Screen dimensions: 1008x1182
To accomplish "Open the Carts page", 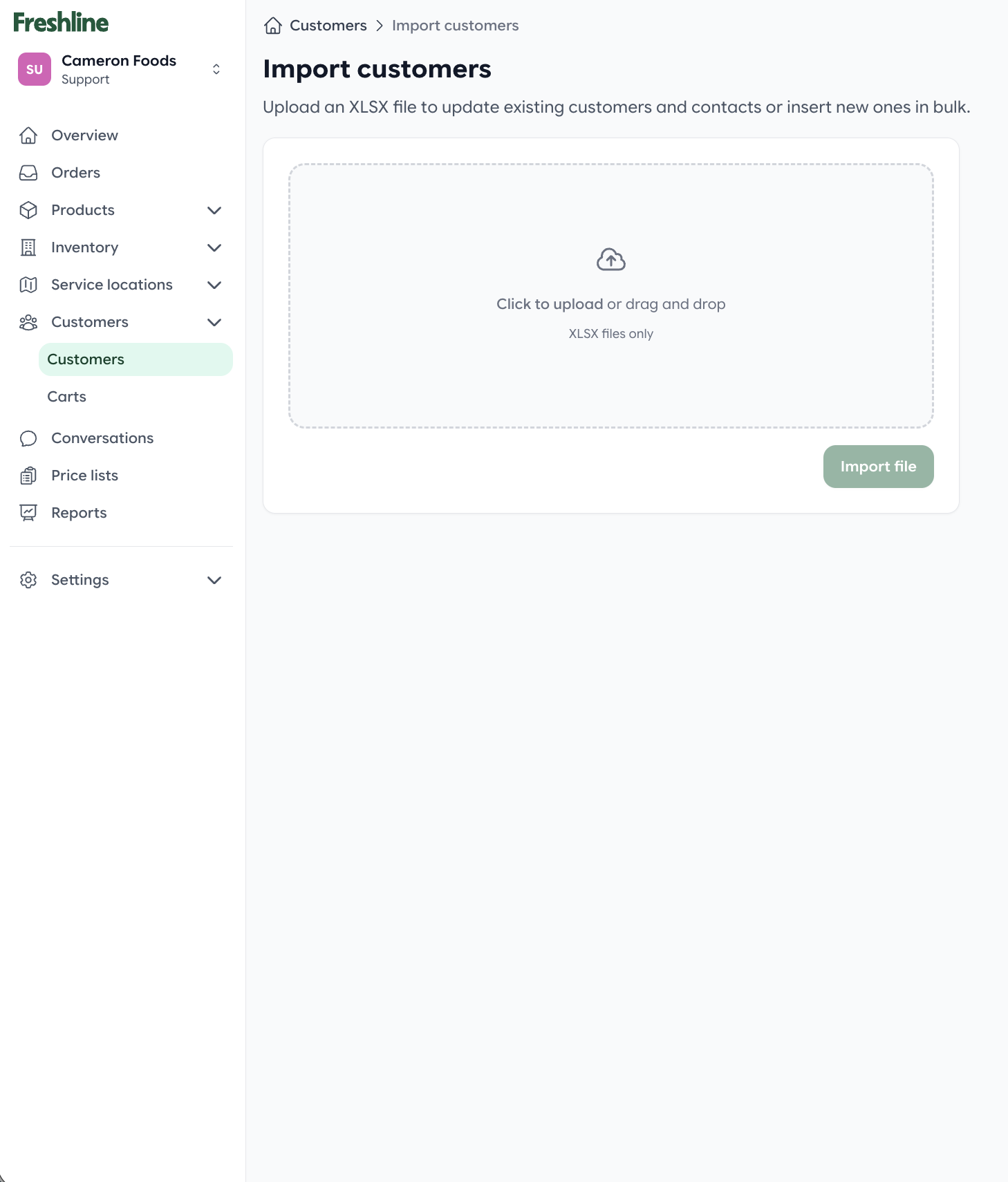I will [x=67, y=397].
